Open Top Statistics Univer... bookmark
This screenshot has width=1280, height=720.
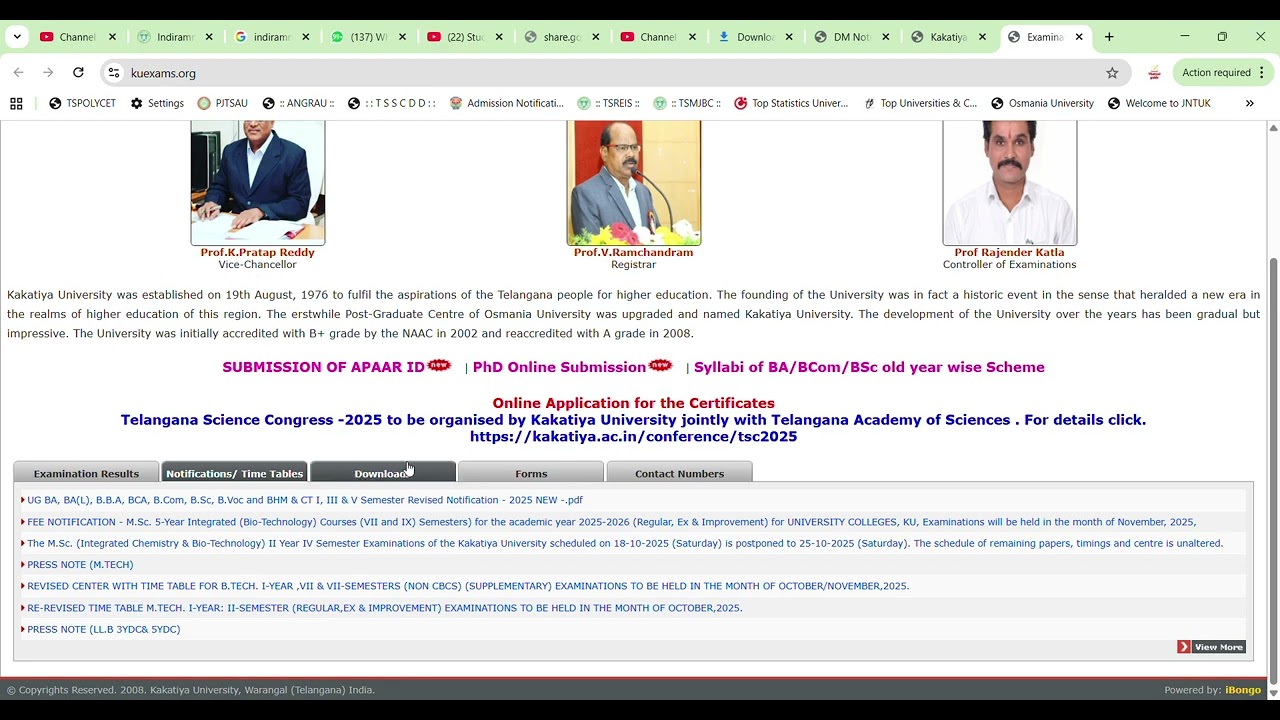tap(791, 103)
